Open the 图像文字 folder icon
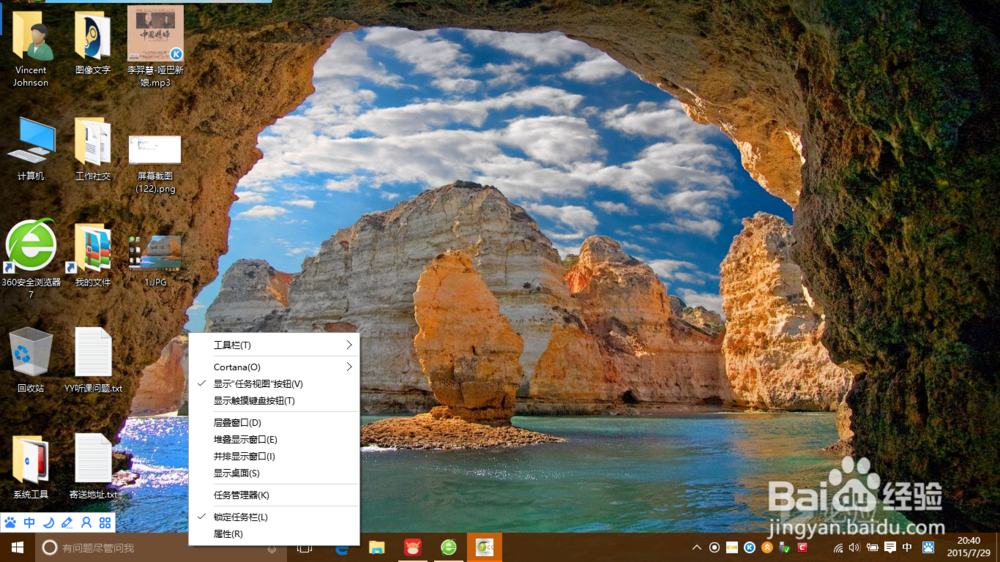The width and height of the screenshot is (1000, 562). click(x=93, y=42)
